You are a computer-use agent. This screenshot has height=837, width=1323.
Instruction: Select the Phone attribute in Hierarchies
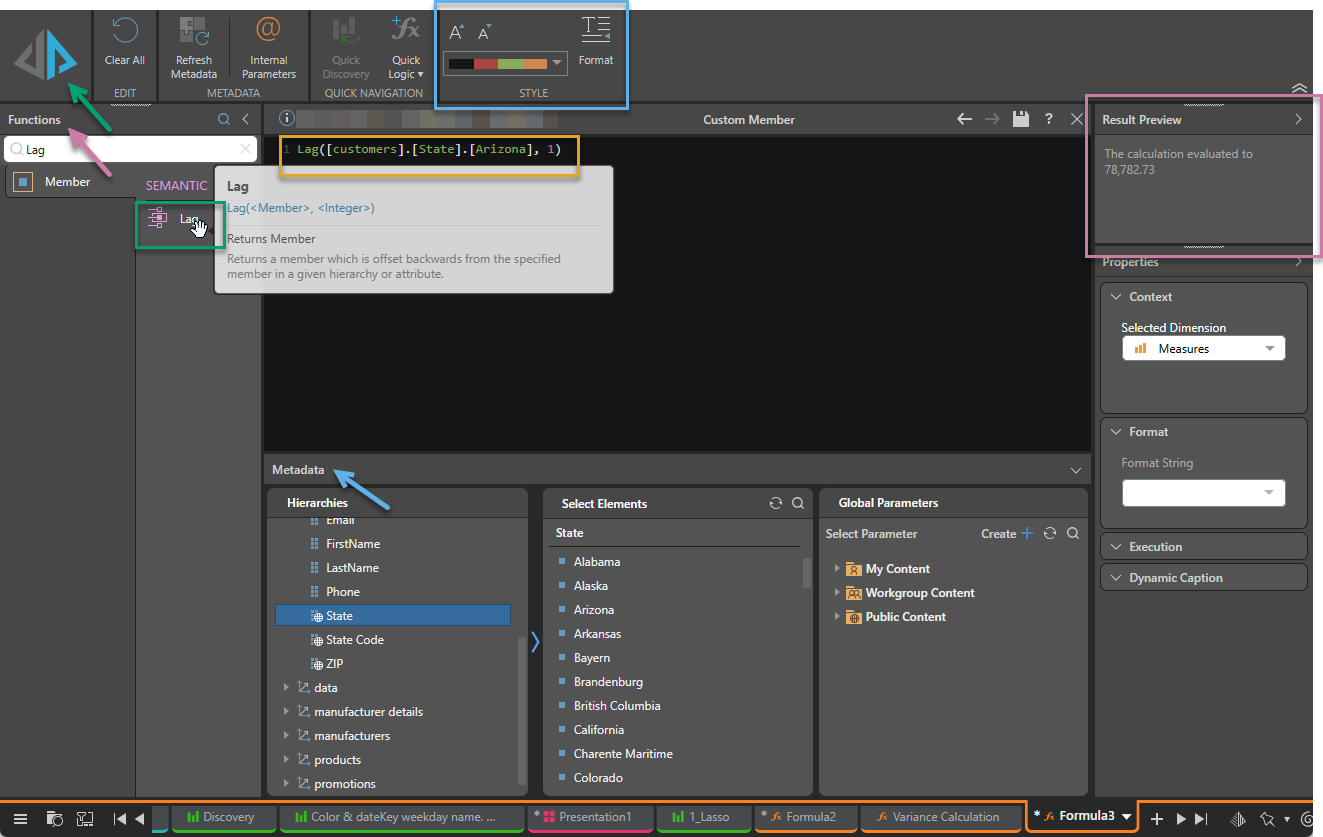(x=342, y=592)
